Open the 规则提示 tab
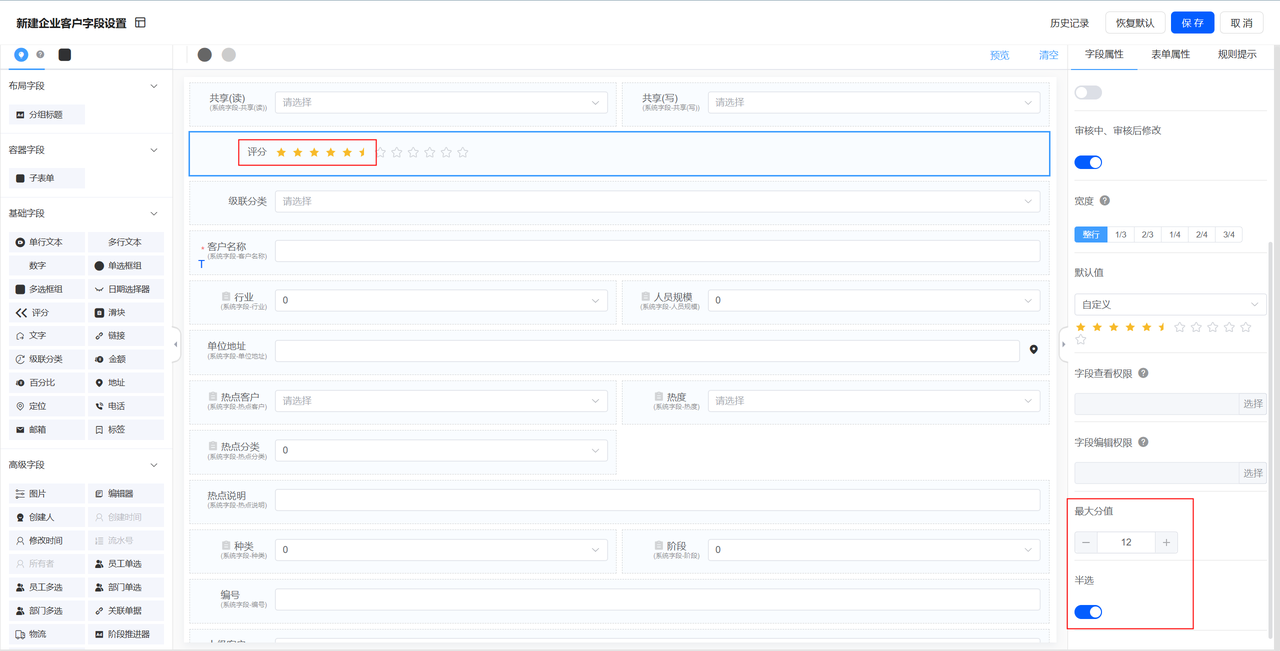Screen dimensions: 1280x651 pyautogui.click(x=1236, y=55)
